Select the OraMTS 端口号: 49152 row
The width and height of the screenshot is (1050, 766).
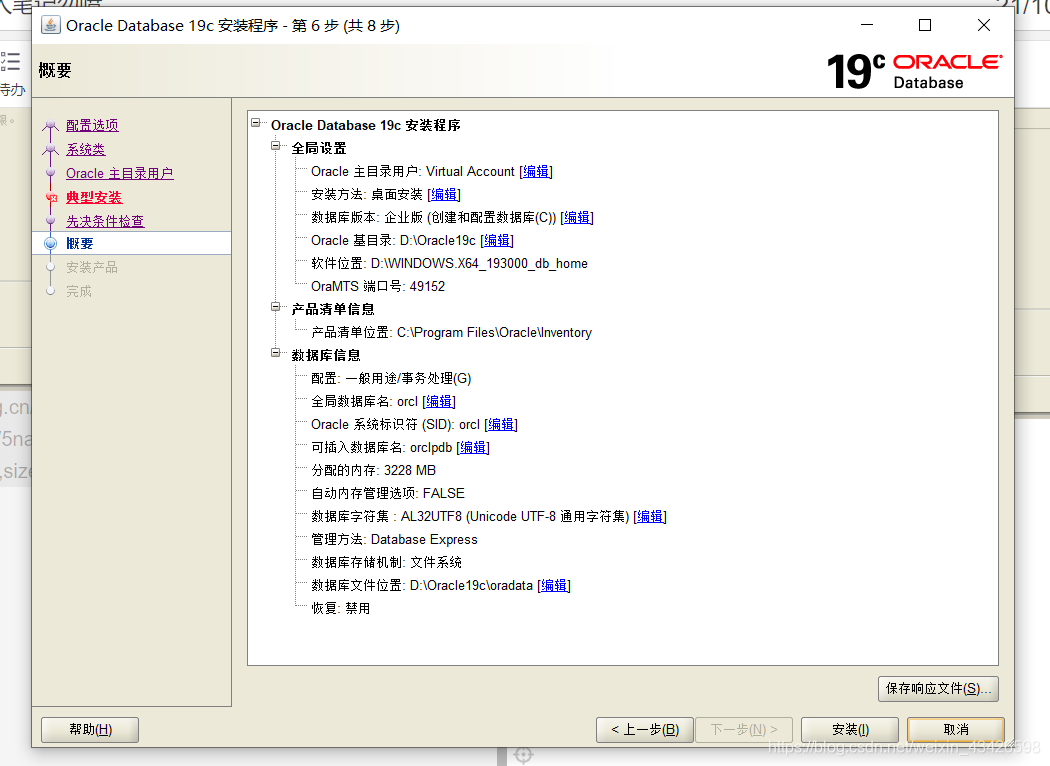(x=378, y=287)
